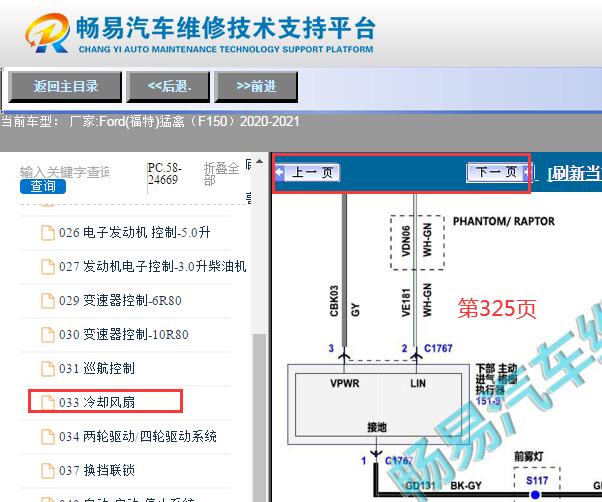Click document icon beside 027 发动机电子控制
This screenshot has width=602, height=502.
point(48,267)
